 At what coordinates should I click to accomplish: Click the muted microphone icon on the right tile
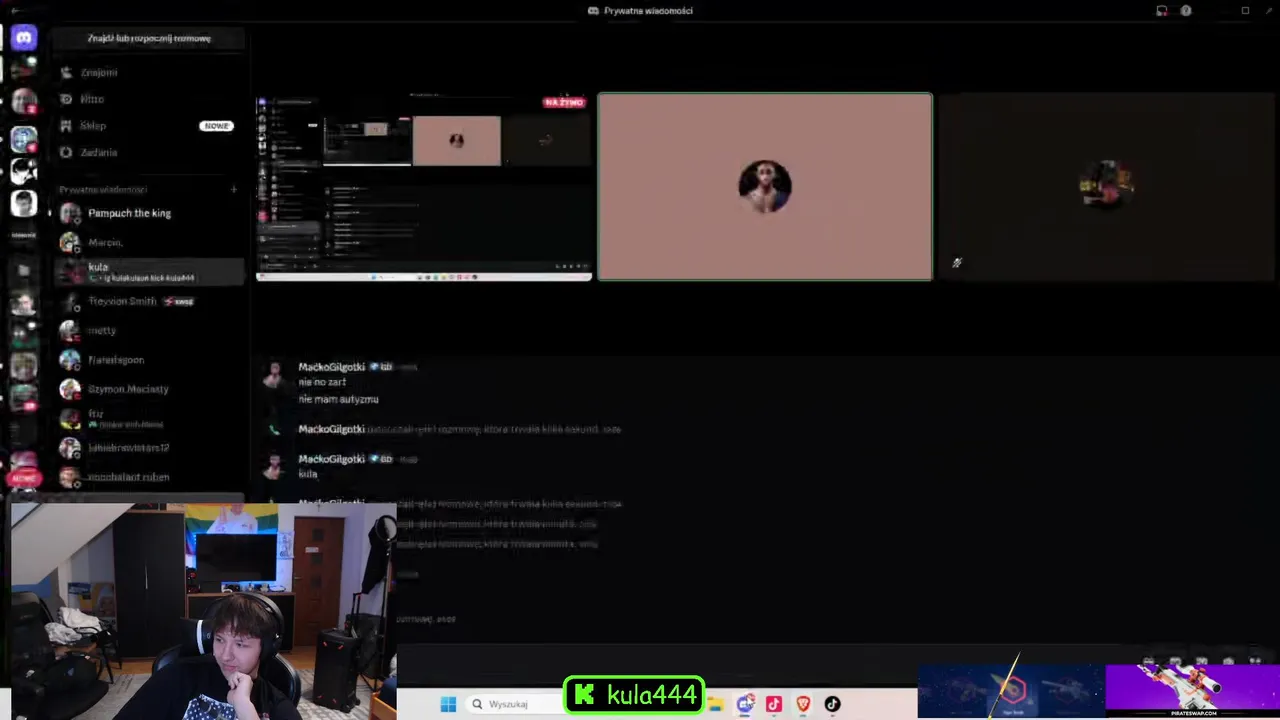pyautogui.click(x=957, y=263)
